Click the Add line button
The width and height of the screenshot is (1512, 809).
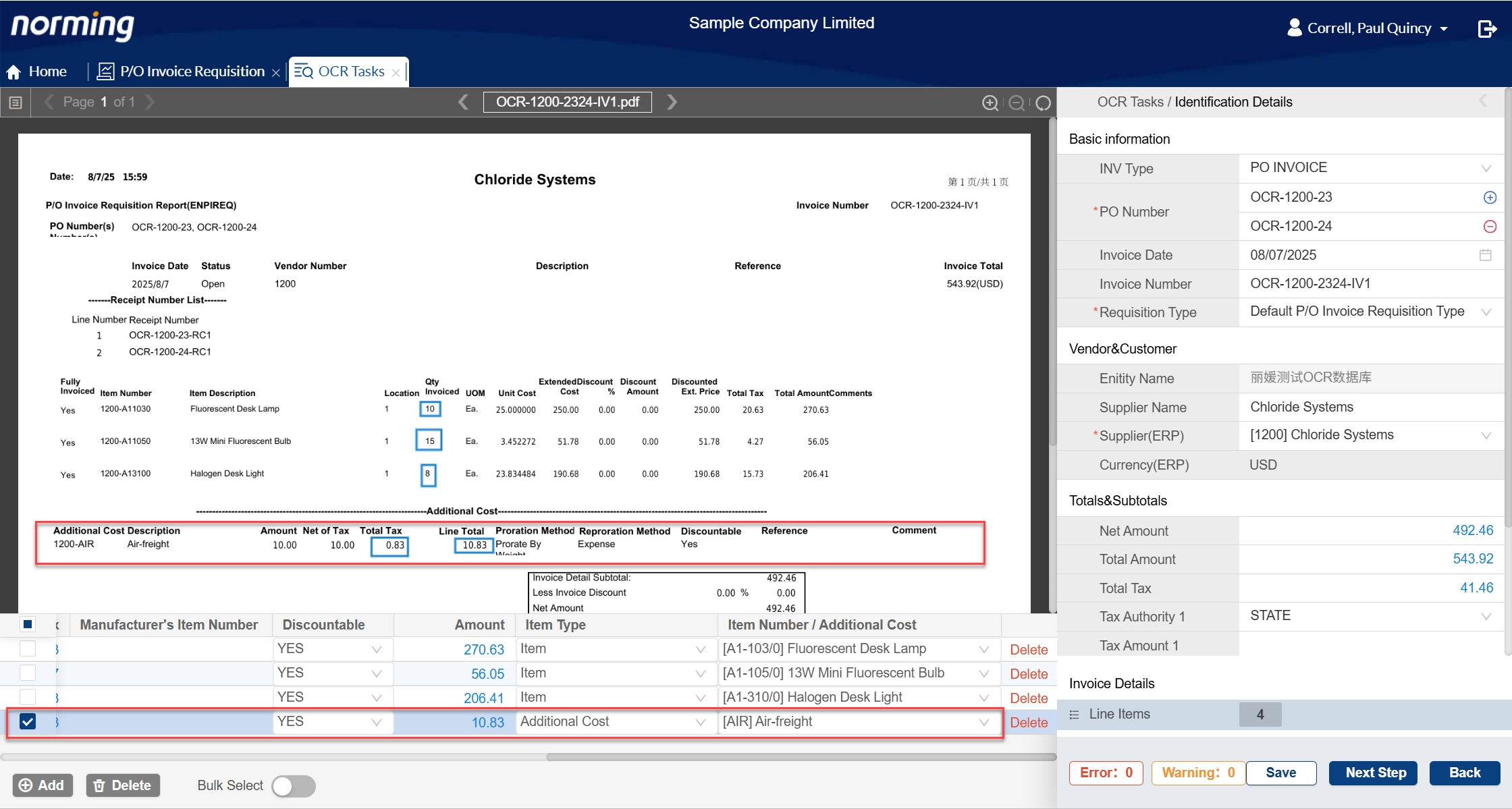tap(43, 785)
